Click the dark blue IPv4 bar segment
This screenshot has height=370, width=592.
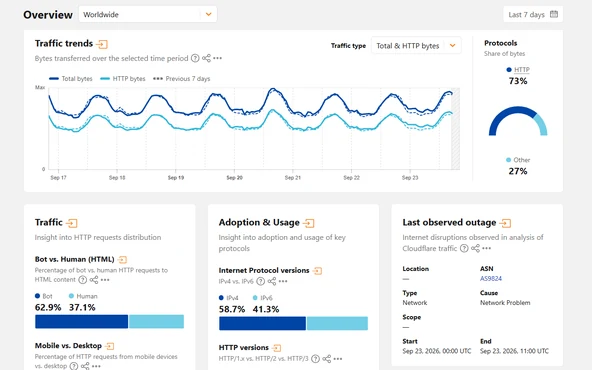262,324
